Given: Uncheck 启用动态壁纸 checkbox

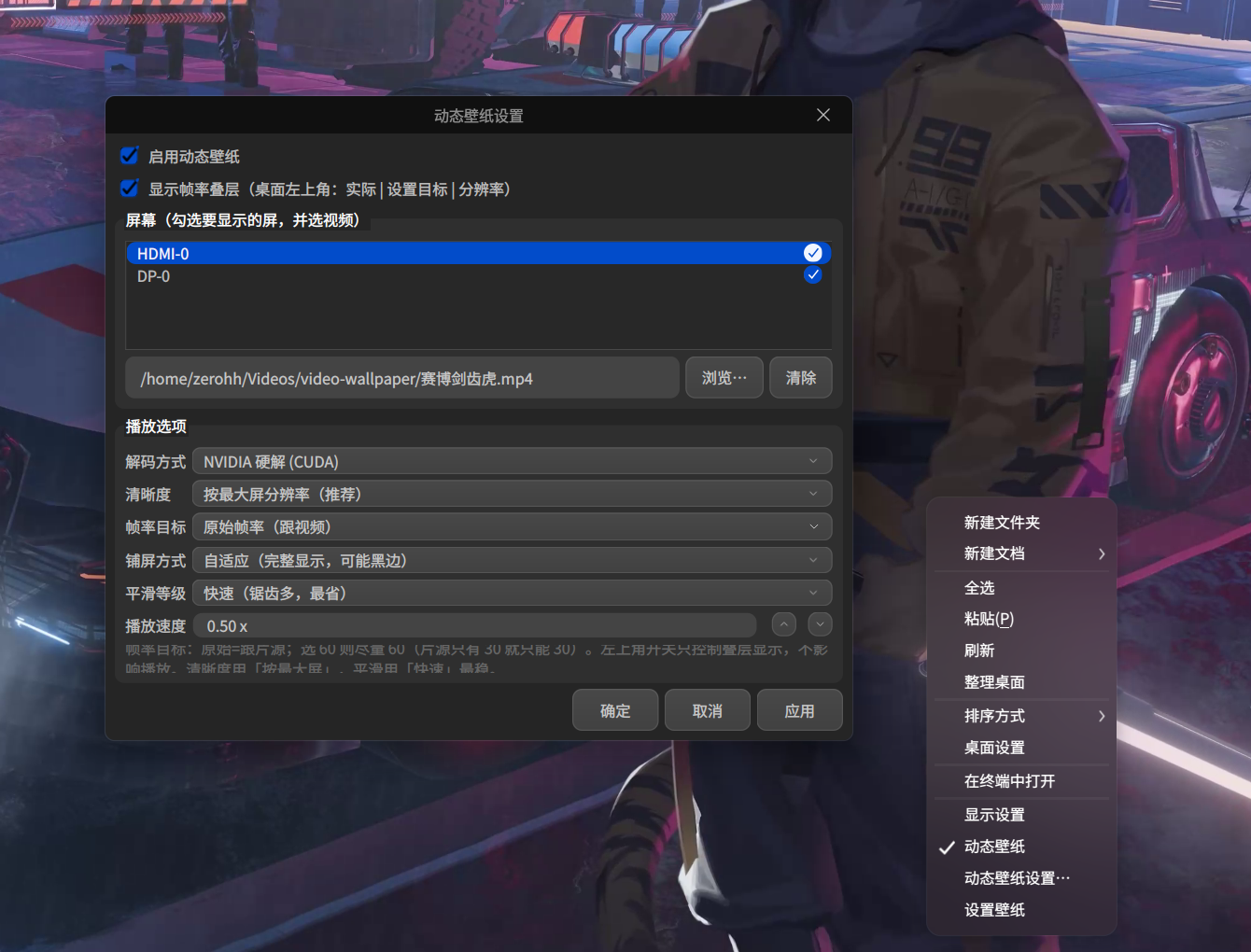Looking at the screenshot, I should 130,156.
